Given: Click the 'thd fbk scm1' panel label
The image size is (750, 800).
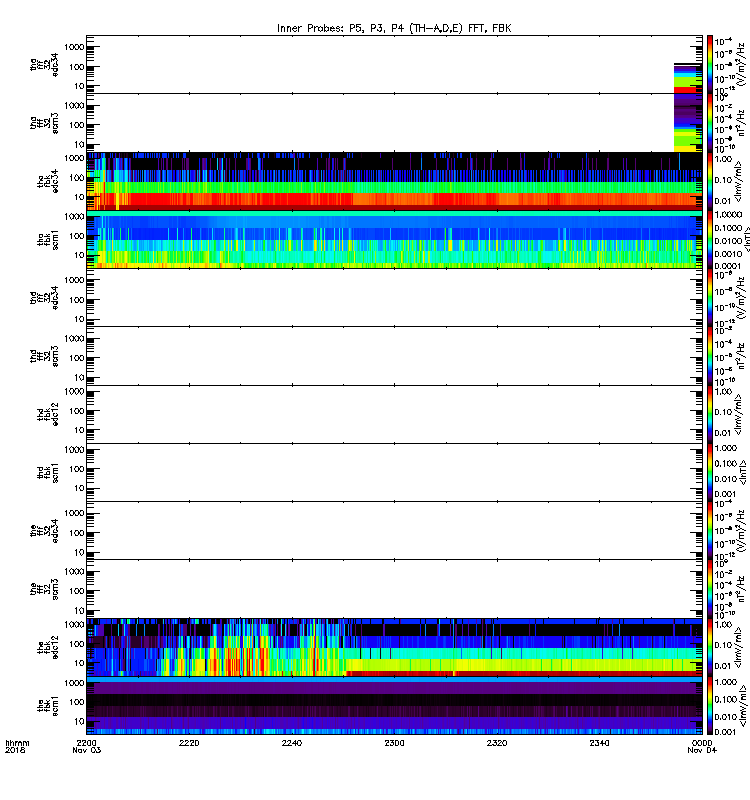Looking at the screenshot, I should [x=48, y=472].
